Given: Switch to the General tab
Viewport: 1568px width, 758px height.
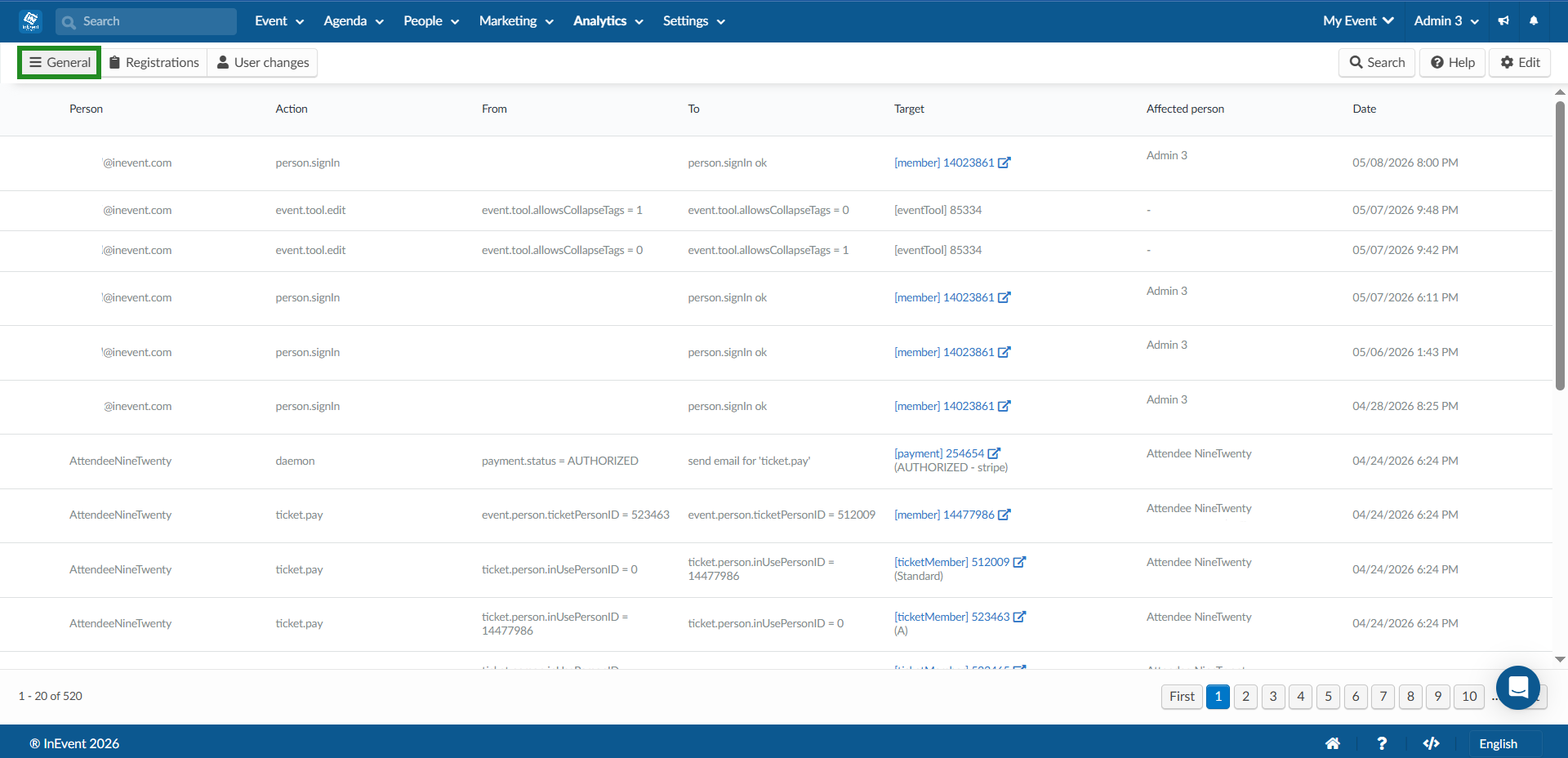Looking at the screenshot, I should [x=60, y=62].
